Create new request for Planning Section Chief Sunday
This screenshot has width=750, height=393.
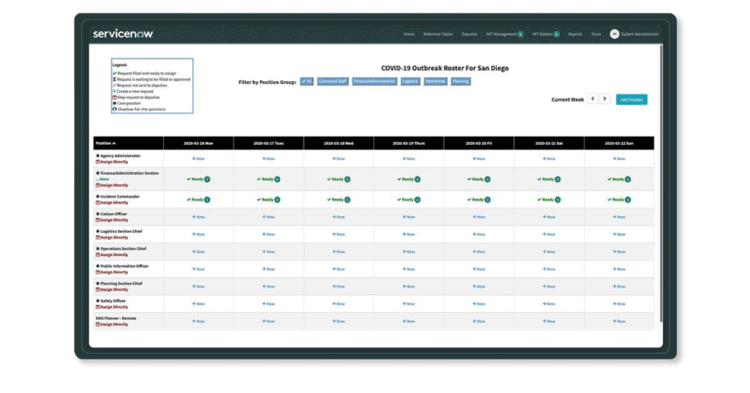point(619,286)
